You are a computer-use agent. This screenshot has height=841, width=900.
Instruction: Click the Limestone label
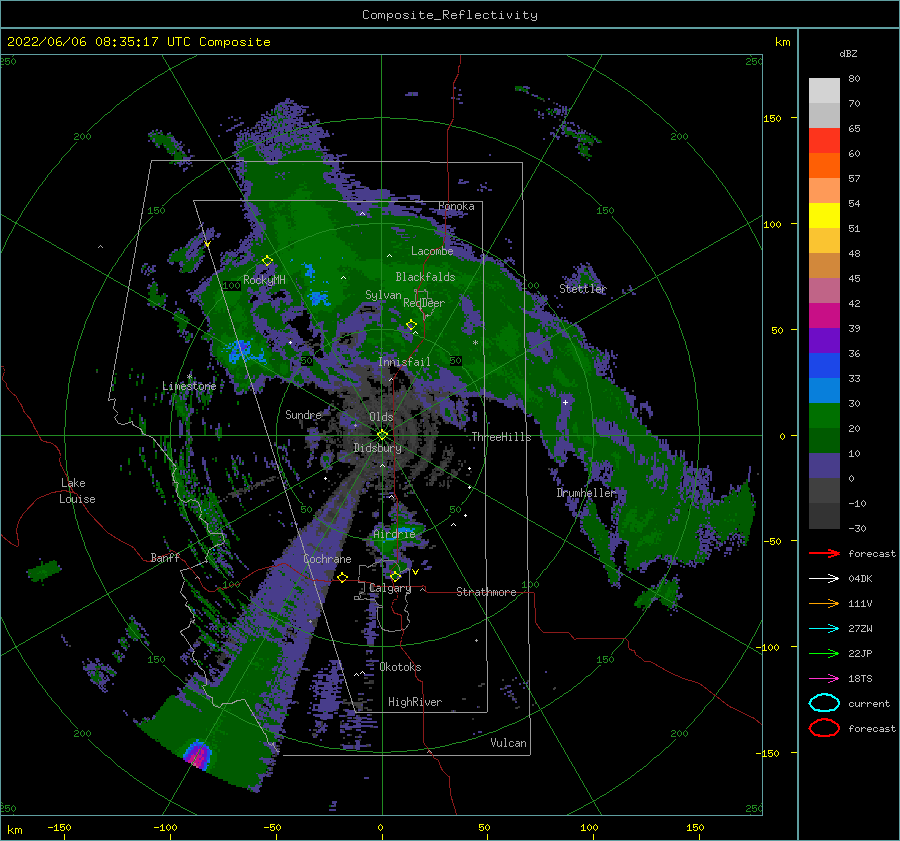pyautogui.click(x=189, y=386)
